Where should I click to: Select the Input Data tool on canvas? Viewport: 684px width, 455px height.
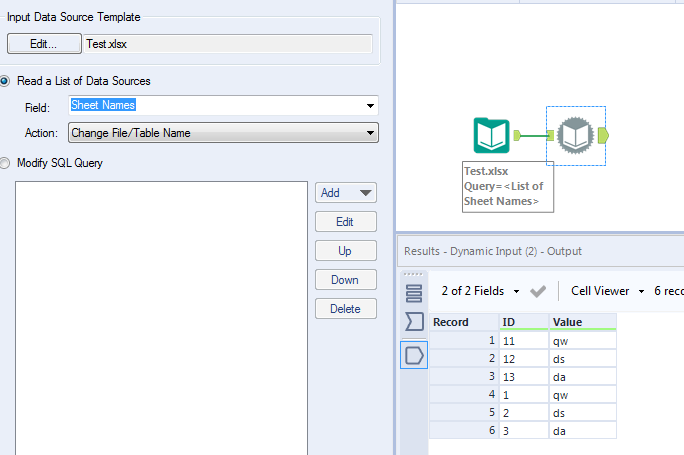(x=491, y=135)
